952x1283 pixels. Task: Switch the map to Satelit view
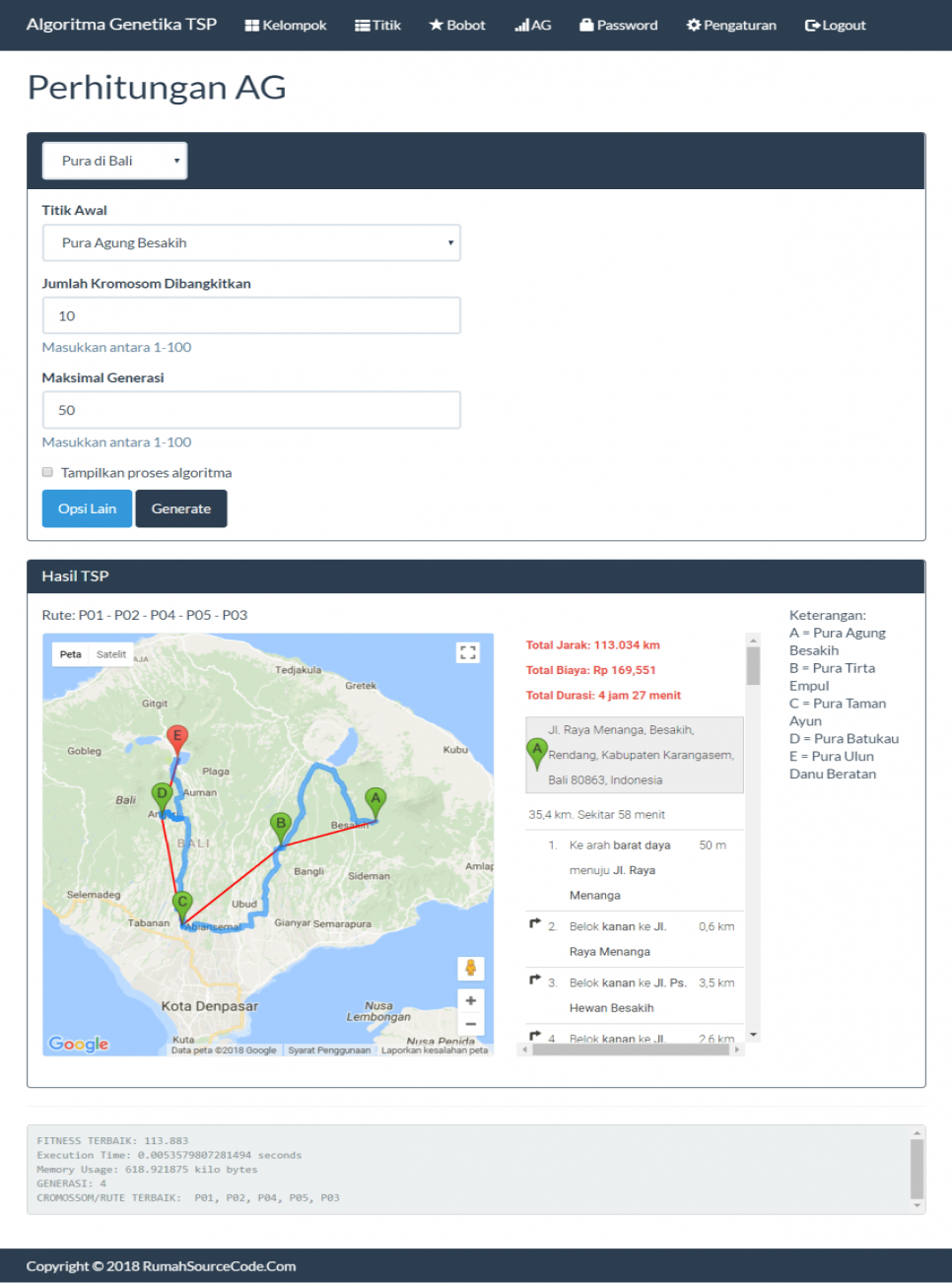tap(110, 653)
